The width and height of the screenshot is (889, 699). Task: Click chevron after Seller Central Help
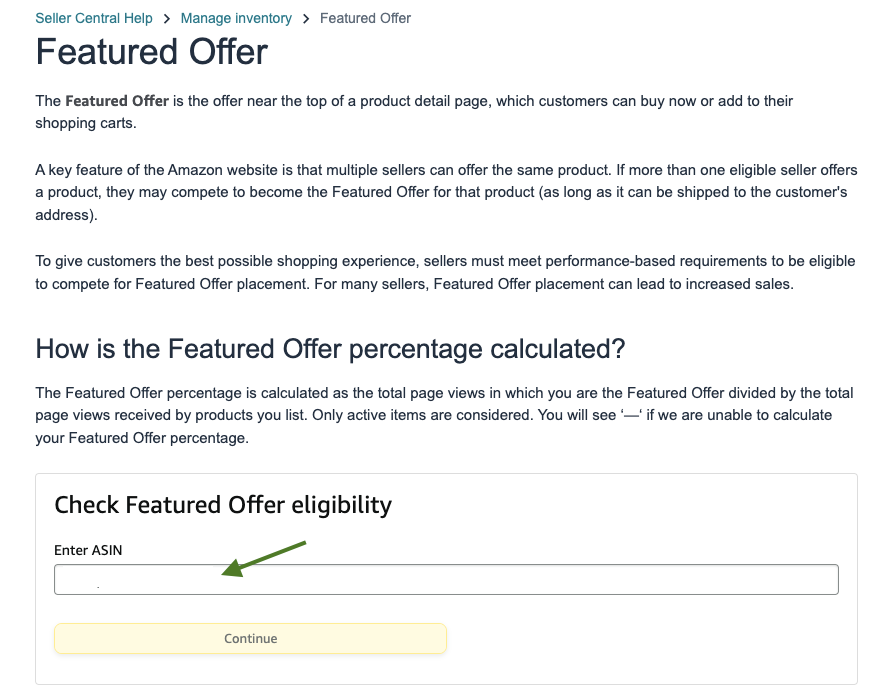tap(167, 18)
